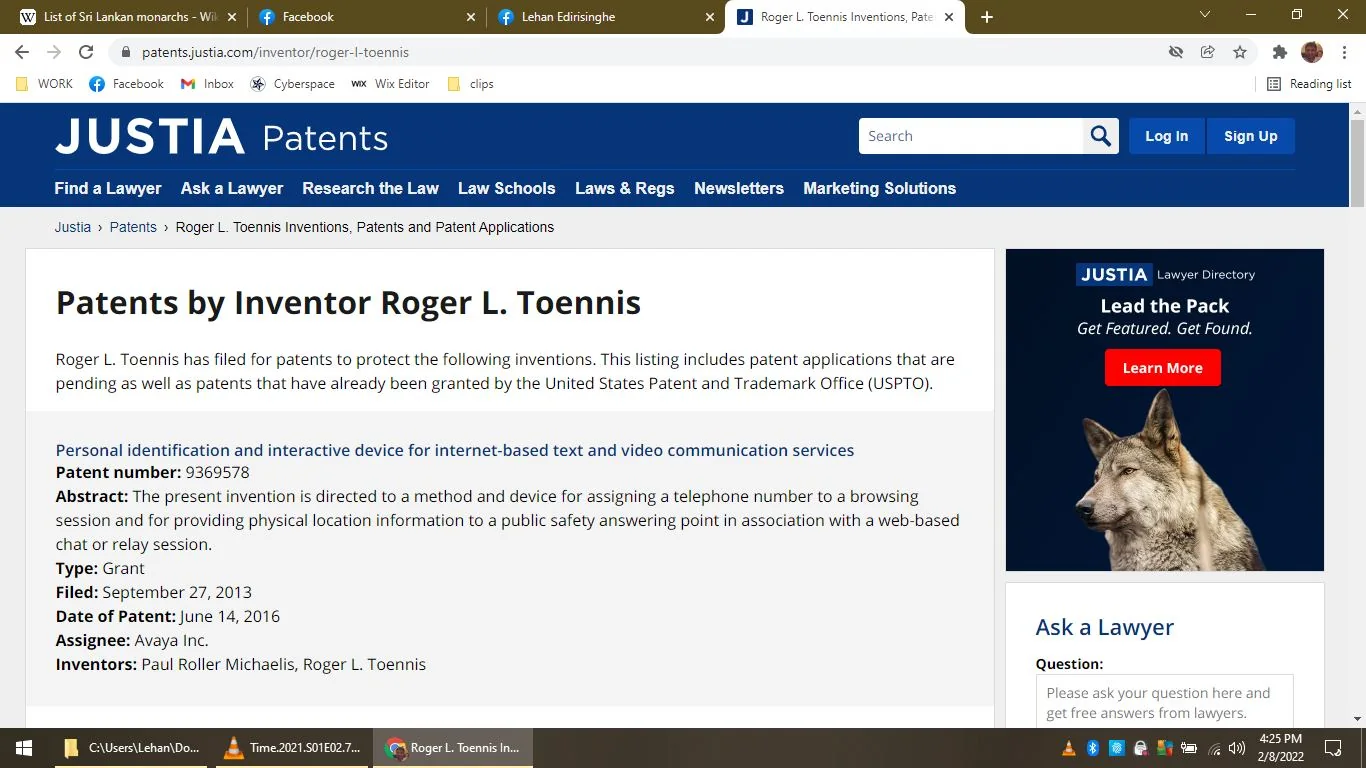1366x768 pixels.
Task: Open the Gmail Inbox bookmark
Action: (207, 84)
